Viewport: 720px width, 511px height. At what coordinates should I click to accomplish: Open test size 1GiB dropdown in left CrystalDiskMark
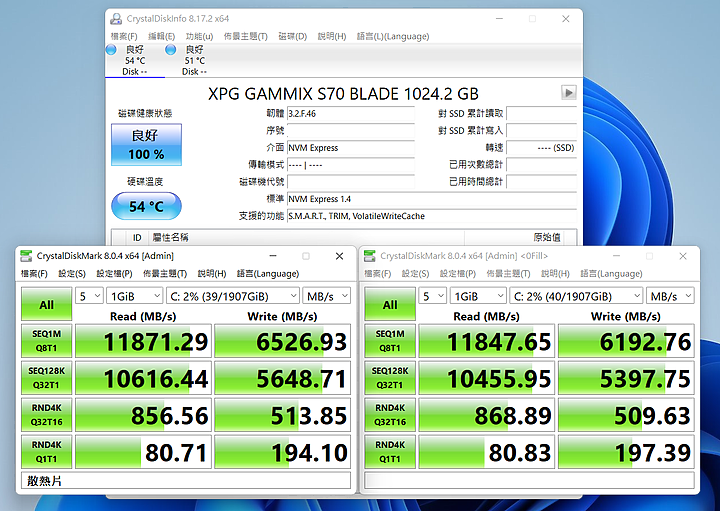point(135,296)
